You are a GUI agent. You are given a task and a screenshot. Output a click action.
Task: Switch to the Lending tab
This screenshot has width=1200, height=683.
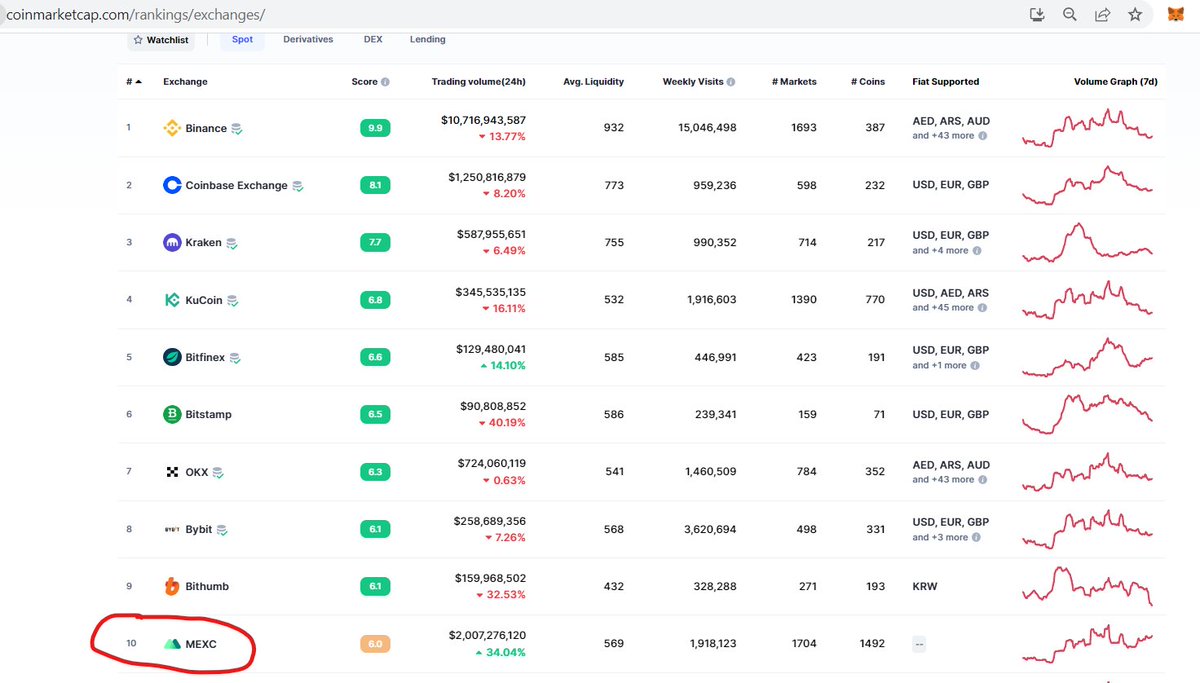427,40
